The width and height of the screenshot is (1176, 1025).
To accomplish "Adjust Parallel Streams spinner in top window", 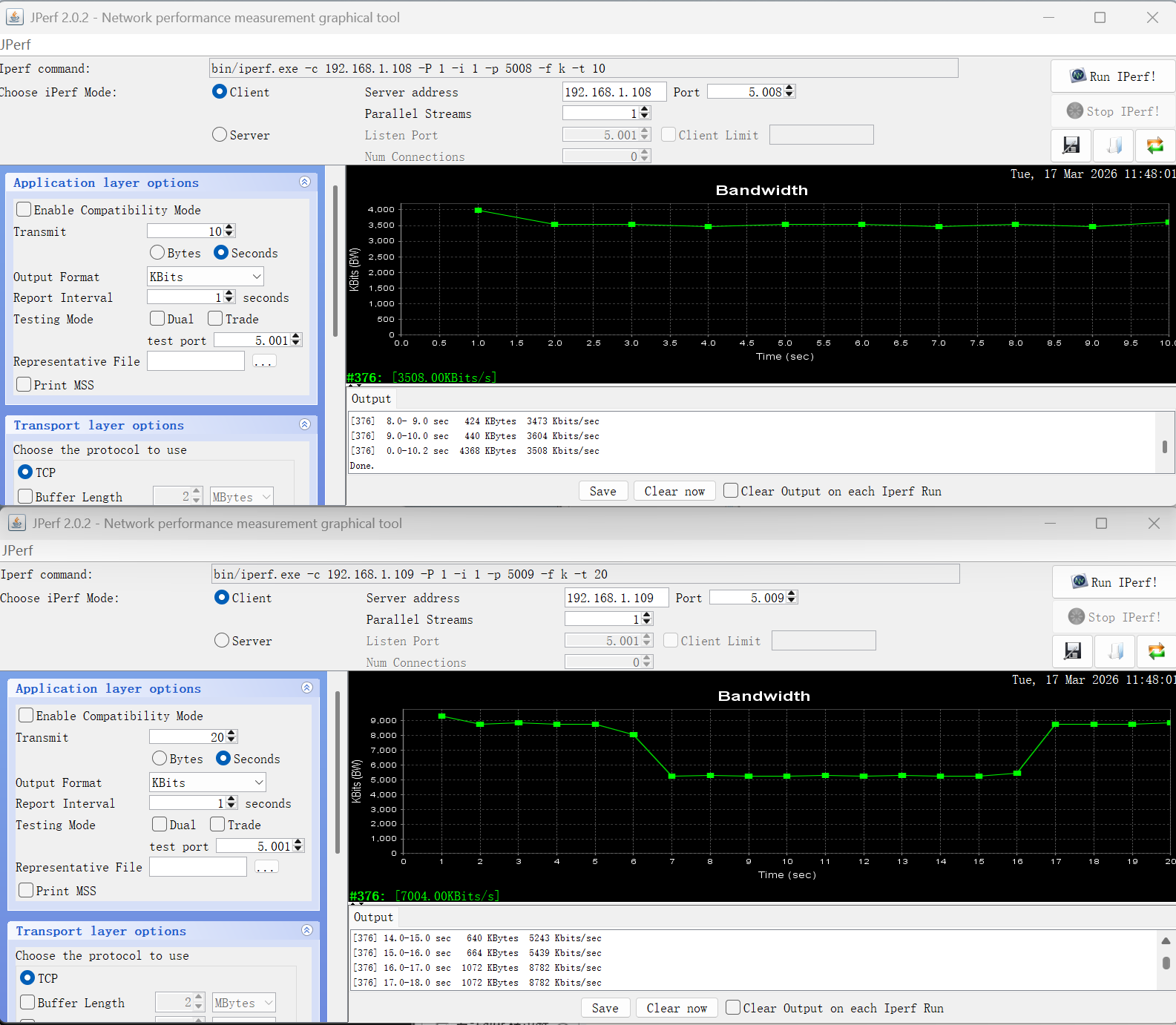I will click(x=645, y=113).
